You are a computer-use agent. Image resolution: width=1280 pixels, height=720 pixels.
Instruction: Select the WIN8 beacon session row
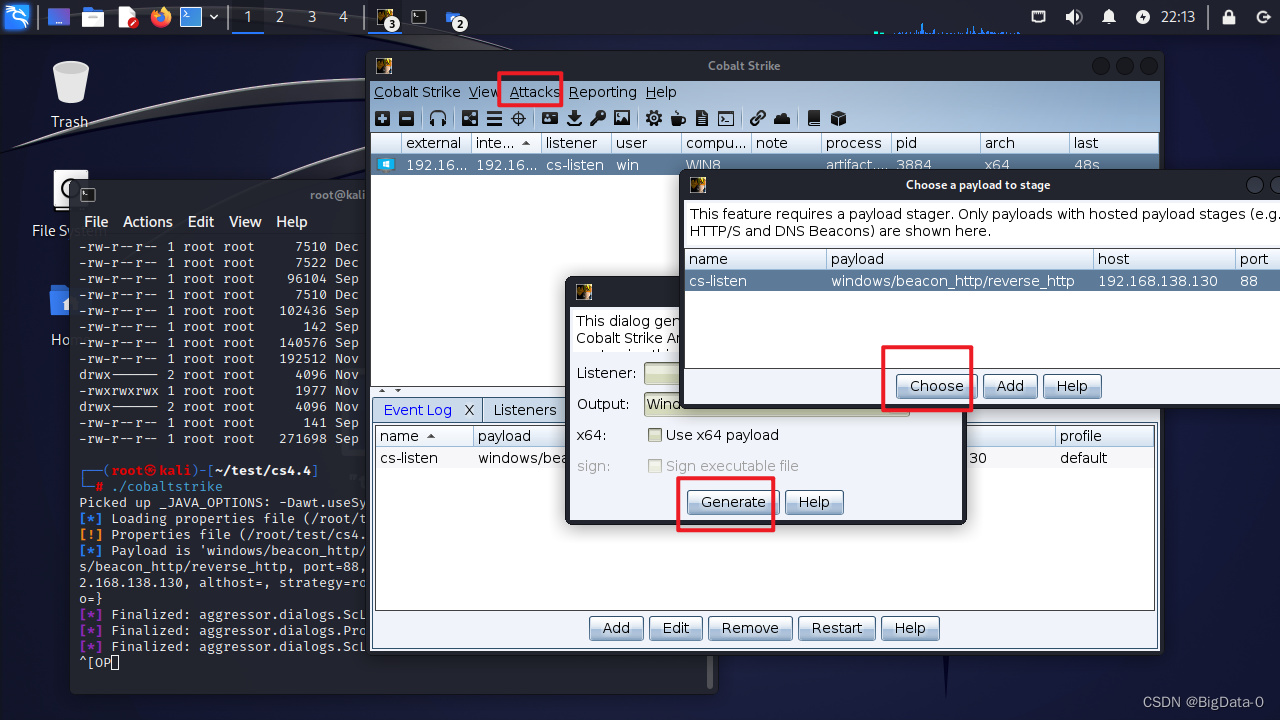click(764, 165)
